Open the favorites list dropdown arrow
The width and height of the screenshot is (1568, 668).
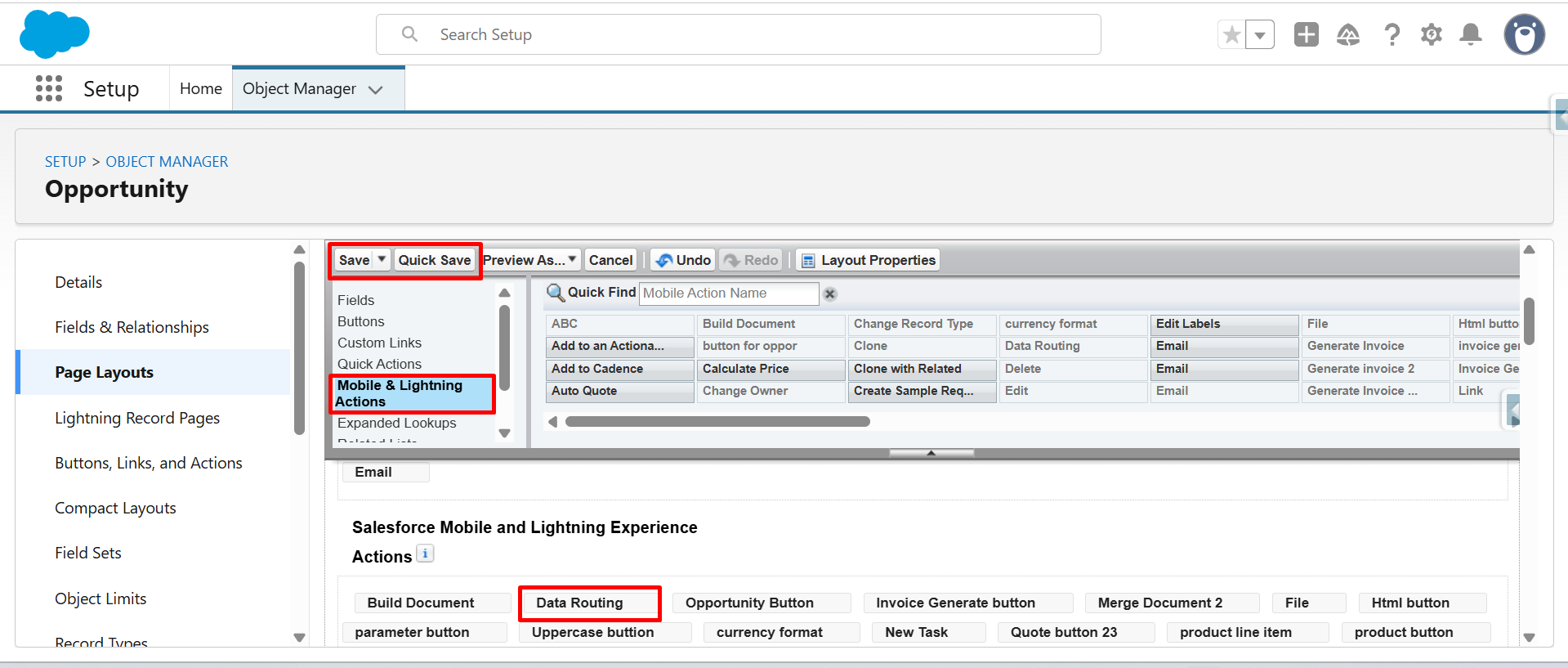click(x=1260, y=35)
